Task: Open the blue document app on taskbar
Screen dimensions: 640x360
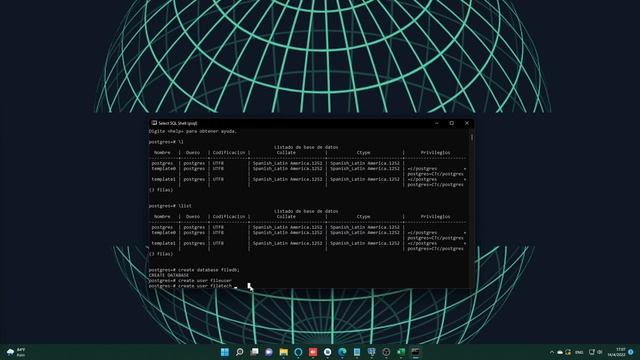Action: tap(357, 352)
